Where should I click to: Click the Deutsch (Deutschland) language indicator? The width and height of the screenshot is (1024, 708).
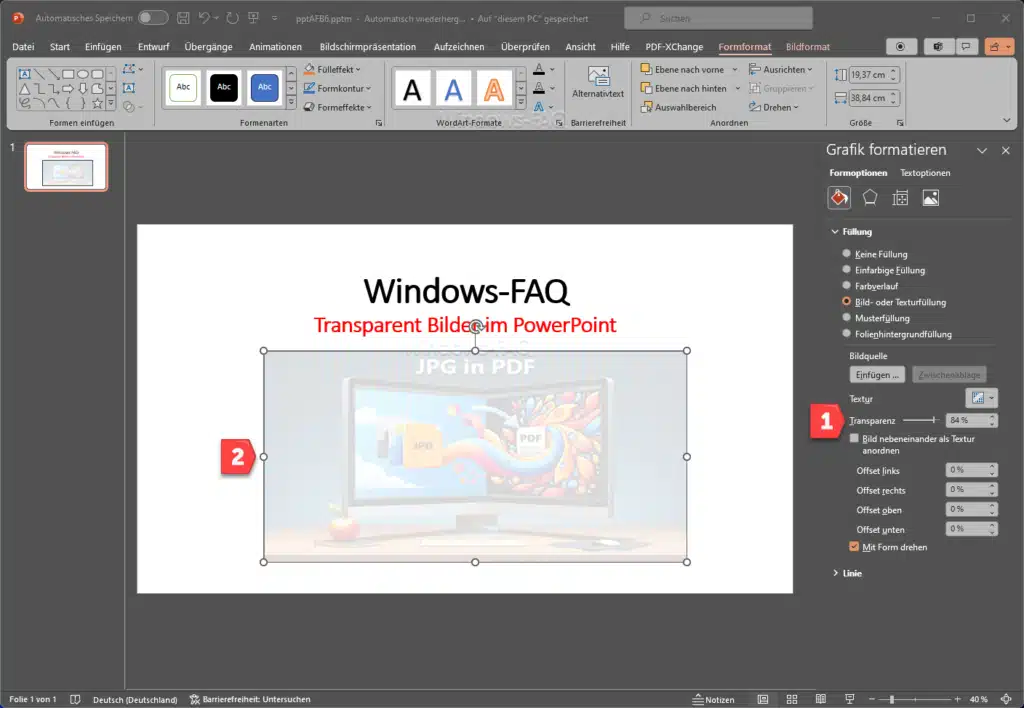tap(135, 700)
